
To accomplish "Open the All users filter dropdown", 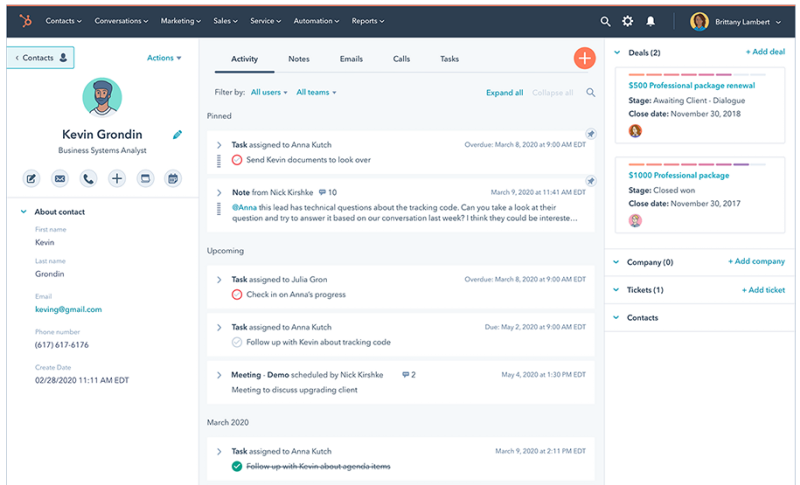I will [269, 92].
